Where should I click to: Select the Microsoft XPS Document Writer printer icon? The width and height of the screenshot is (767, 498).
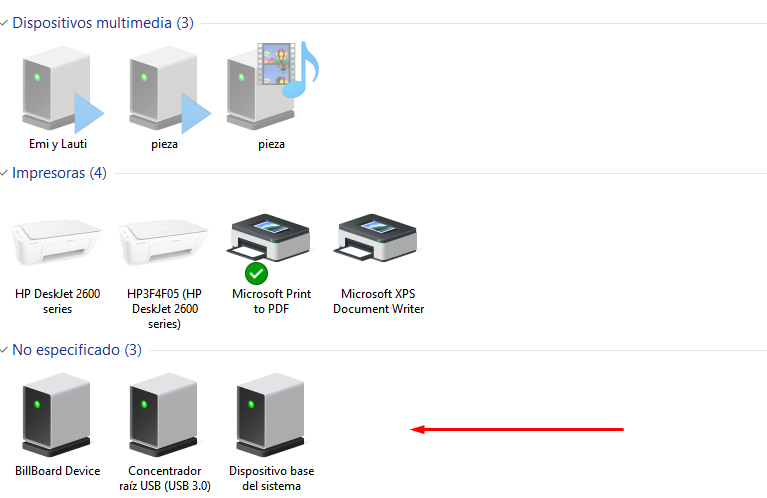(x=376, y=237)
